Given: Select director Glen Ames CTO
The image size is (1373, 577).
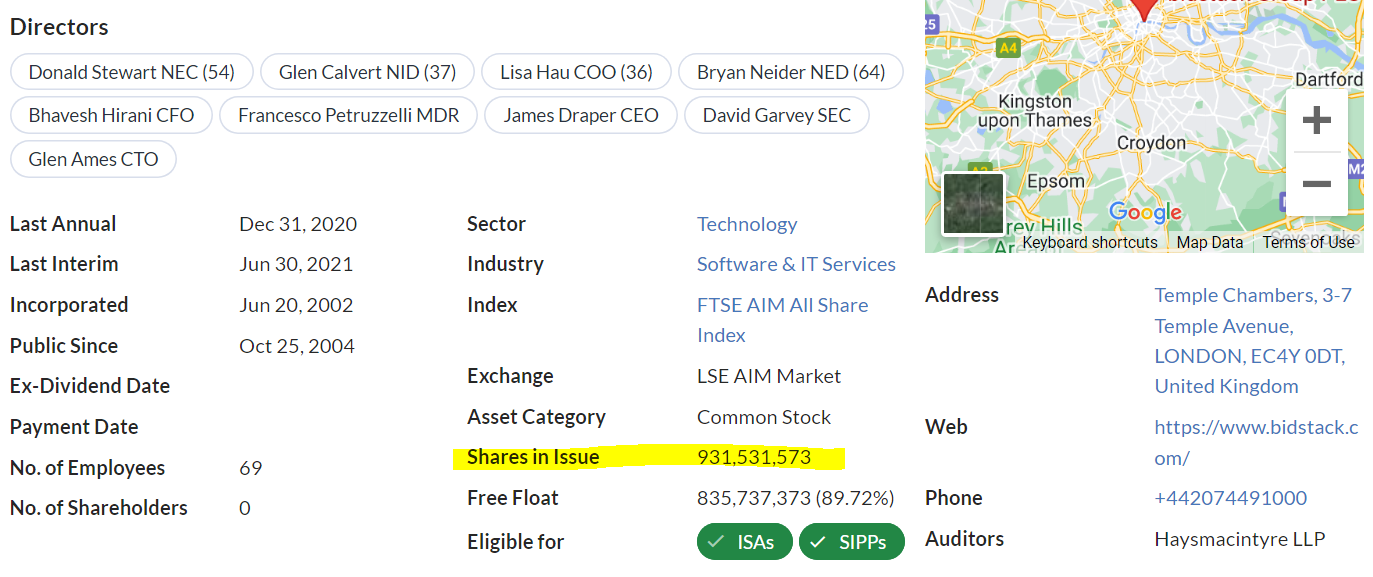Looking at the screenshot, I should point(93,159).
